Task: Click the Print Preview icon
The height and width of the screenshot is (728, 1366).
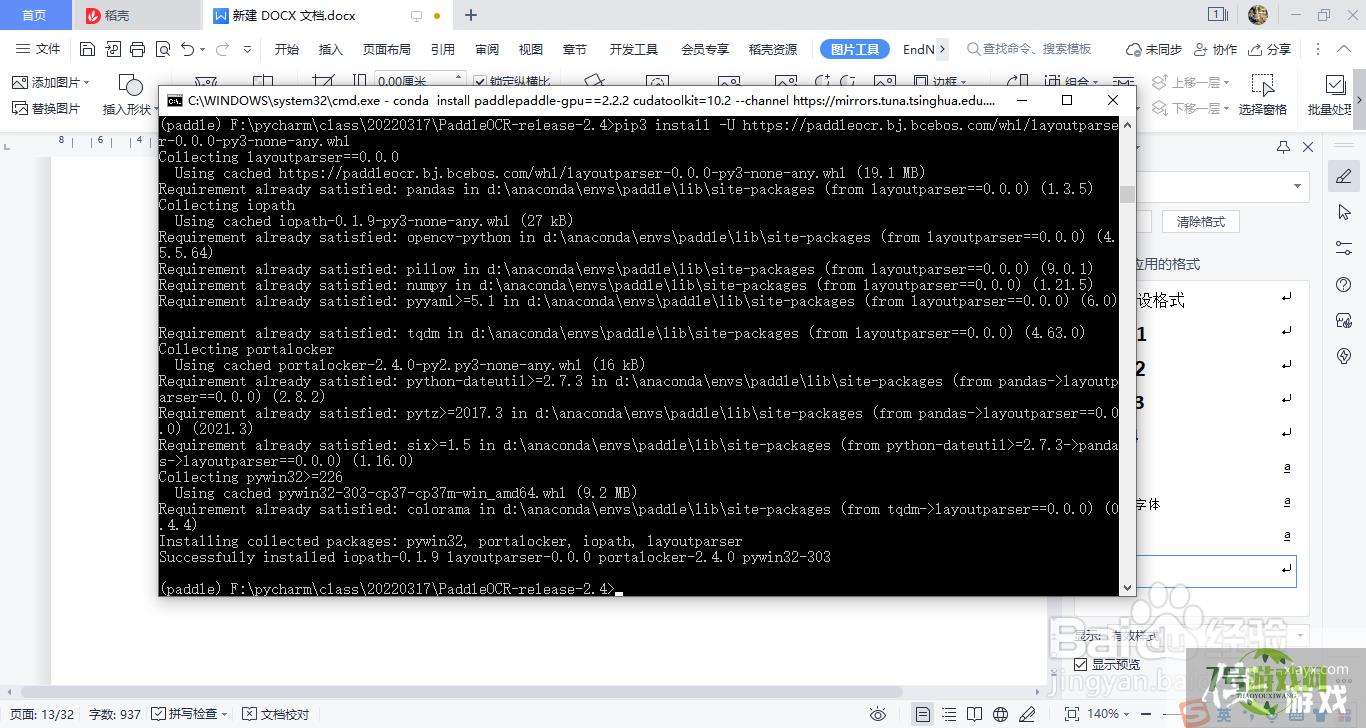Action: (162, 49)
